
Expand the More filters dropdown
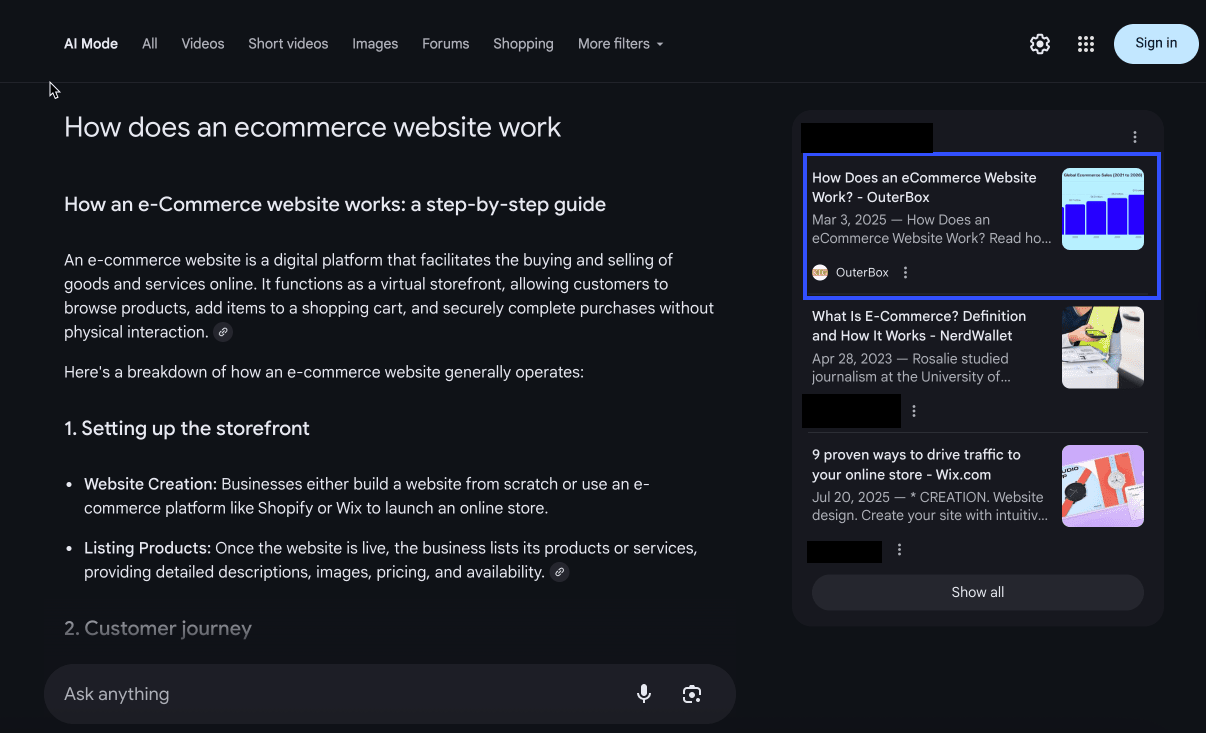620,44
